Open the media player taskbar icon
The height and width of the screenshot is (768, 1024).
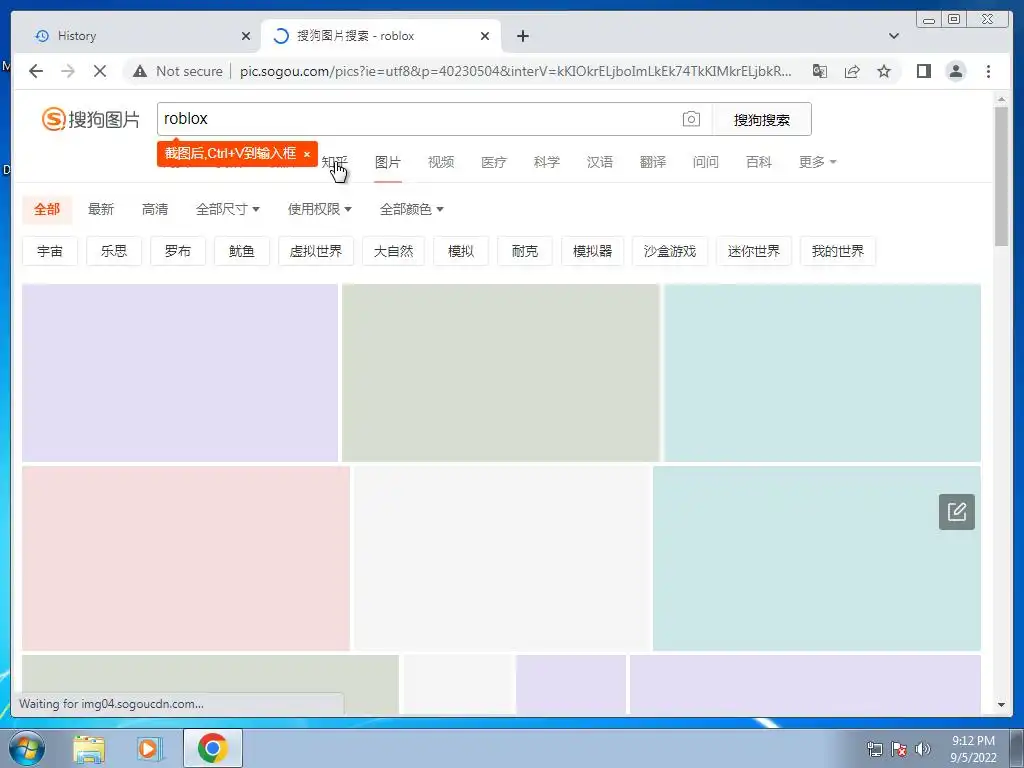point(150,748)
